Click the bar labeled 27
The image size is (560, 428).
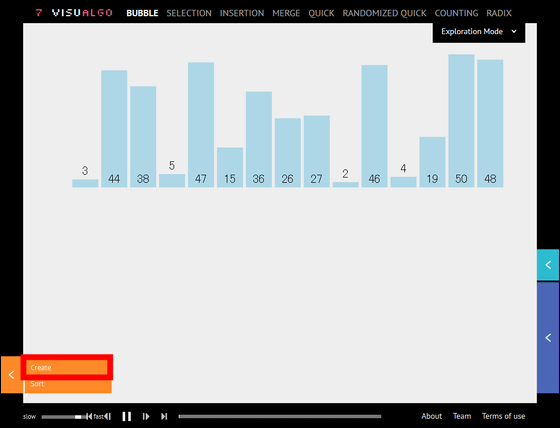(x=317, y=151)
